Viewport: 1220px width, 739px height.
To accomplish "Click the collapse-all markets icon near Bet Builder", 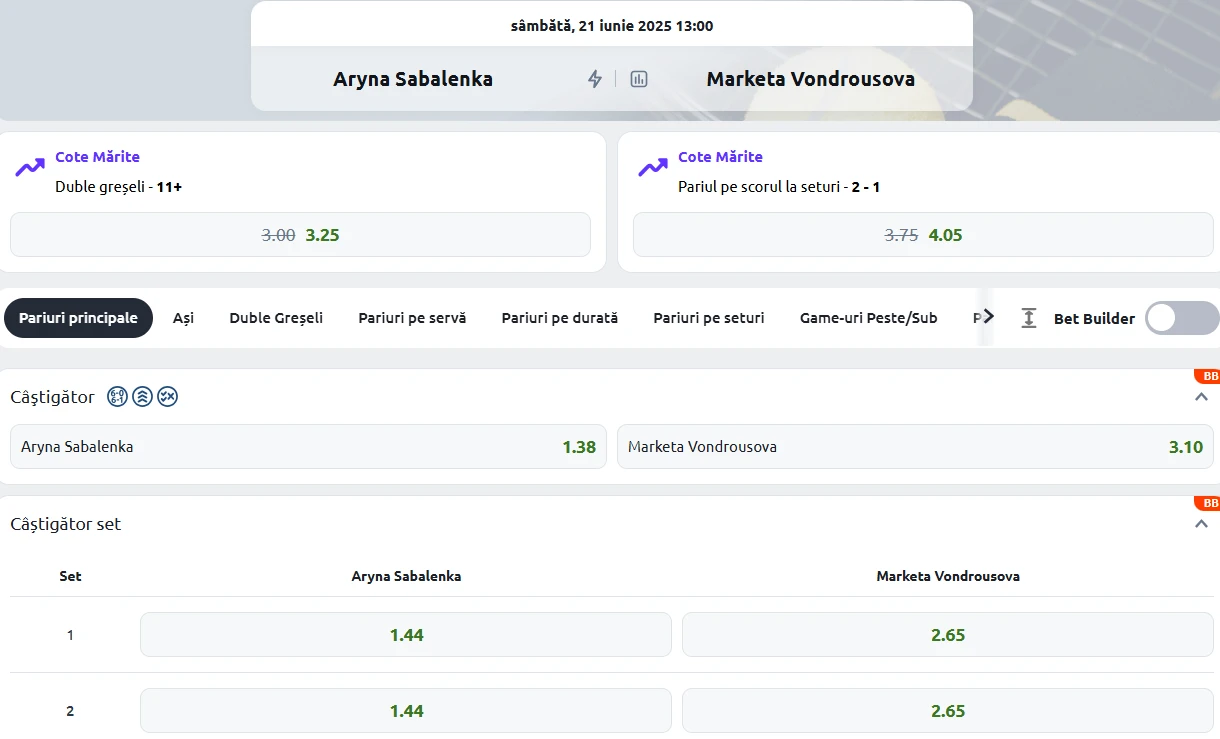I will (1028, 318).
